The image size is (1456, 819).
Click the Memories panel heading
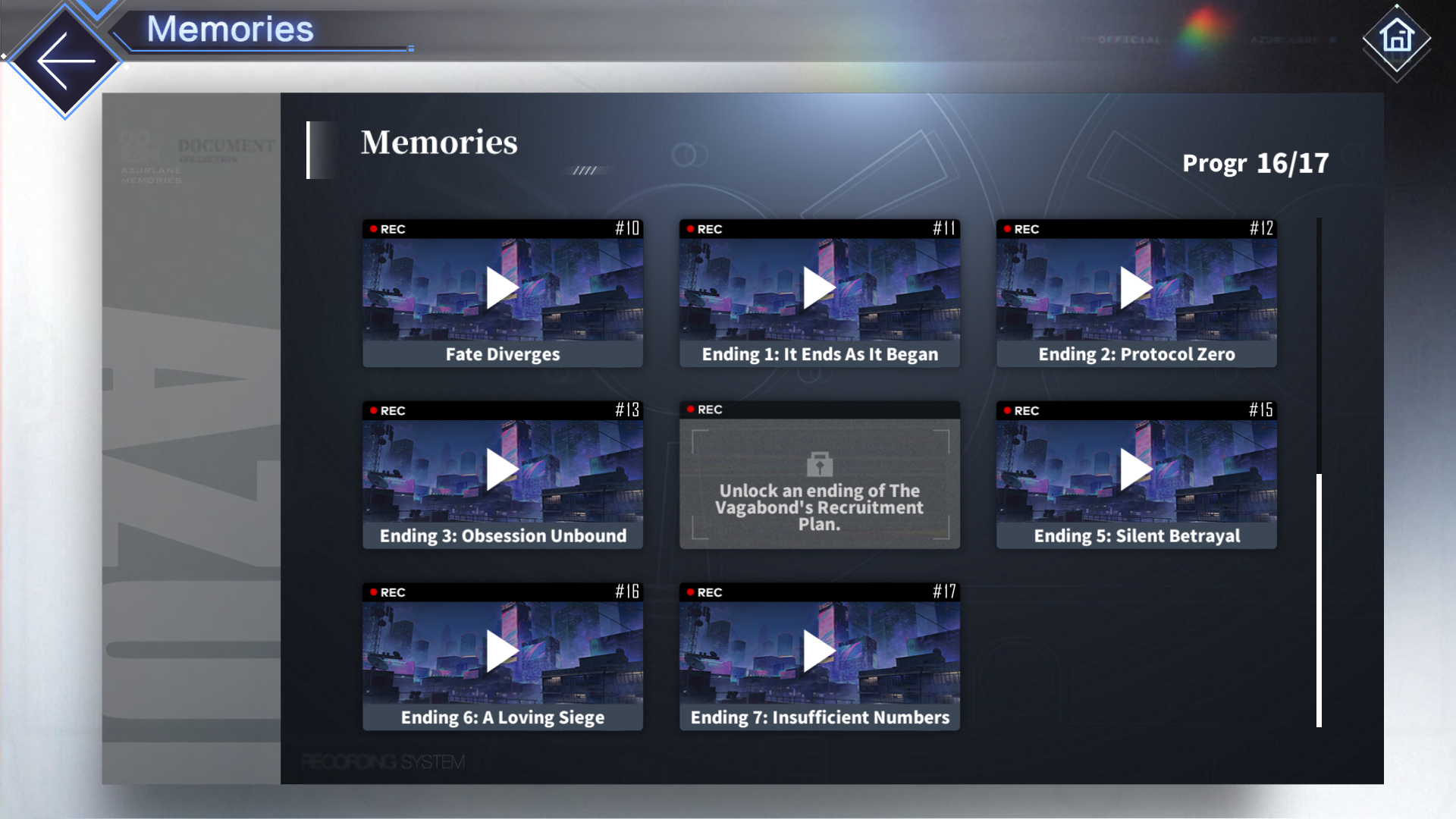(x=439, y=143)
